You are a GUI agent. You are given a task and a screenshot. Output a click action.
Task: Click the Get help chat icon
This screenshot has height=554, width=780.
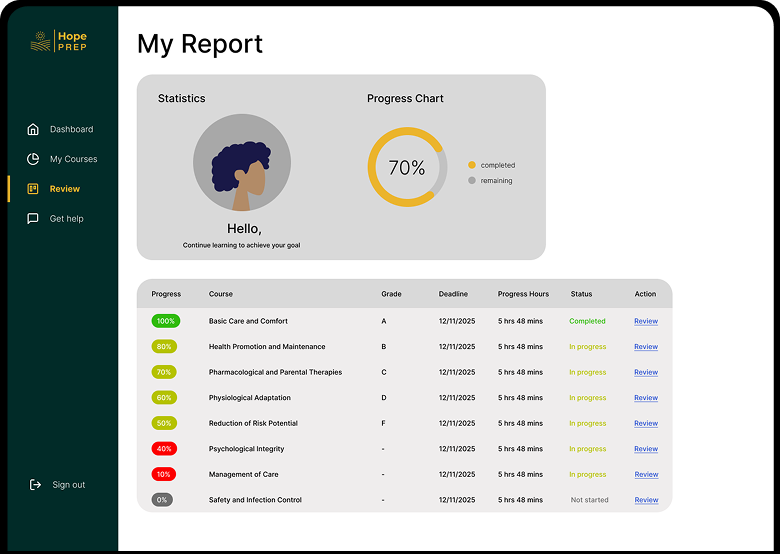click(33, 219)
